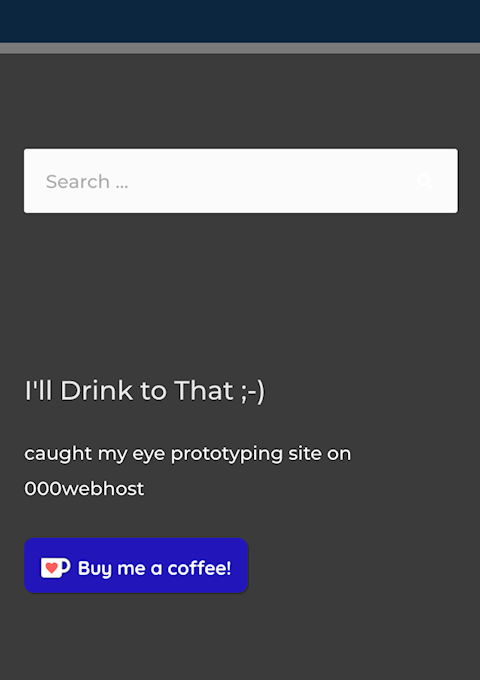
Task: Click the coffee cup icon on the button
Action: [56, 568]
